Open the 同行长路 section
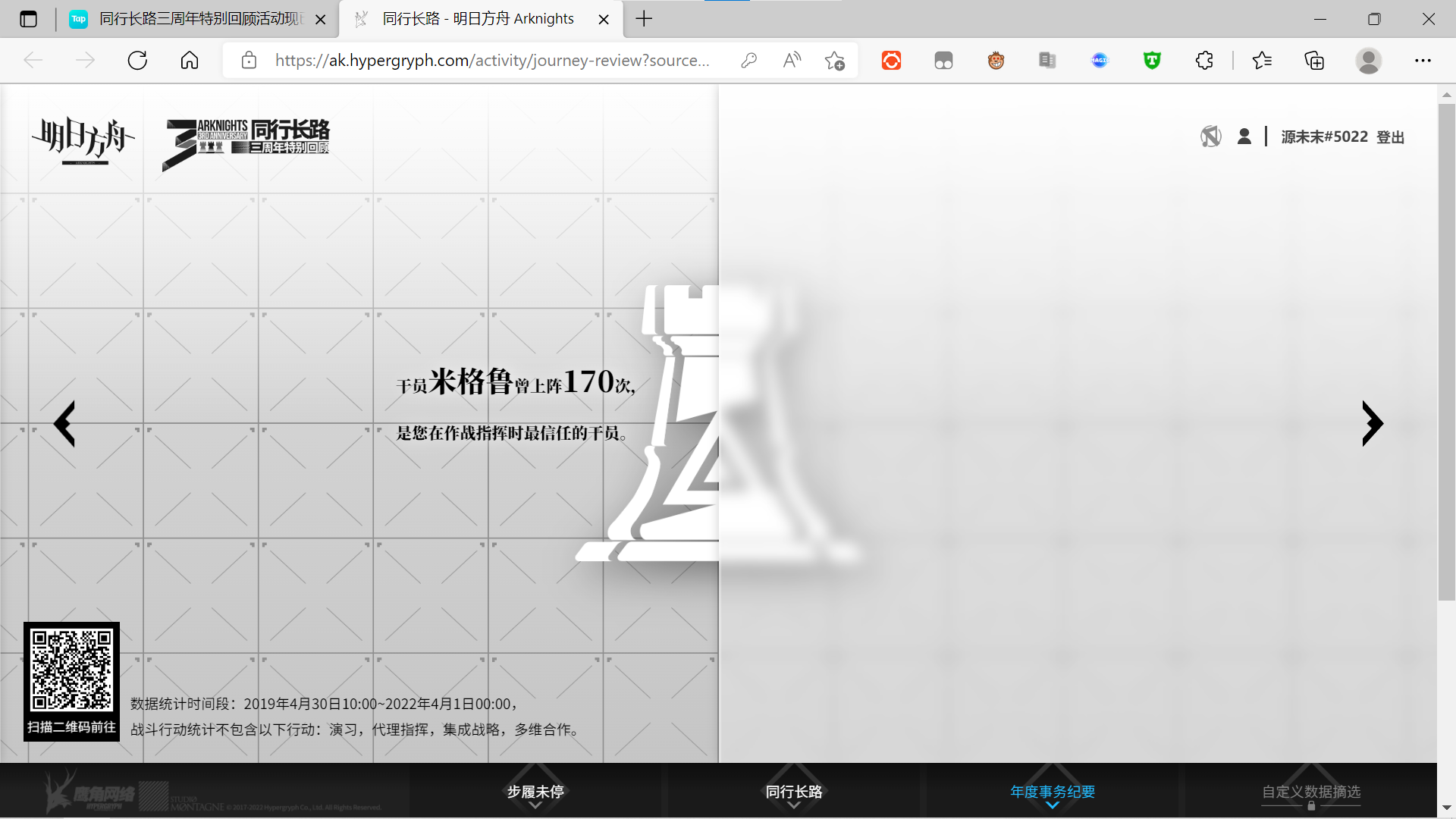This screenshot has width=1456, height=819. (x=794, y=792)
